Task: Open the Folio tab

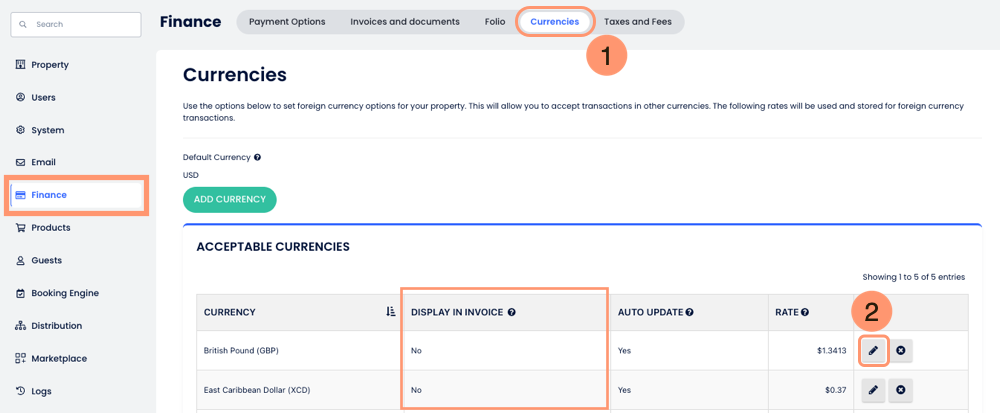Action: click(x=495, y=22)
